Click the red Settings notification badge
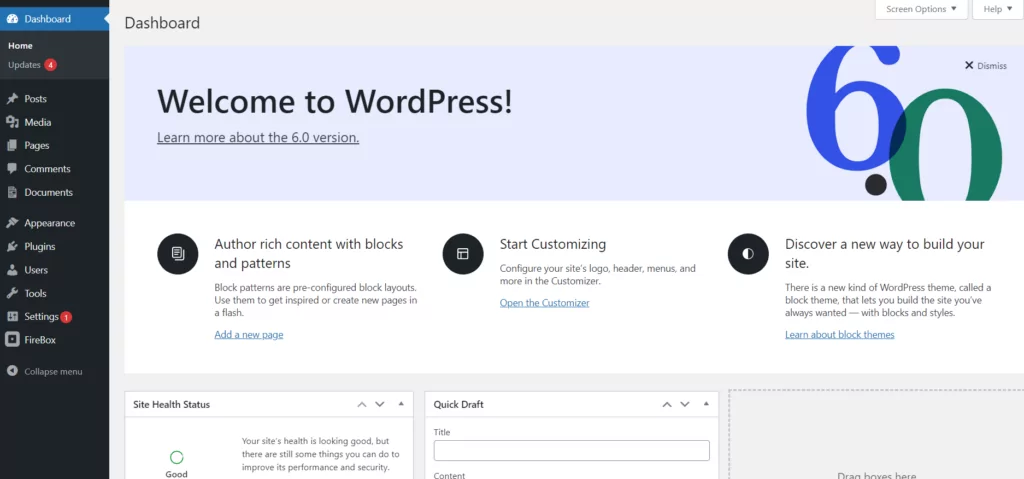This screenshot has width=1024, height=479. tap(66, 317)
